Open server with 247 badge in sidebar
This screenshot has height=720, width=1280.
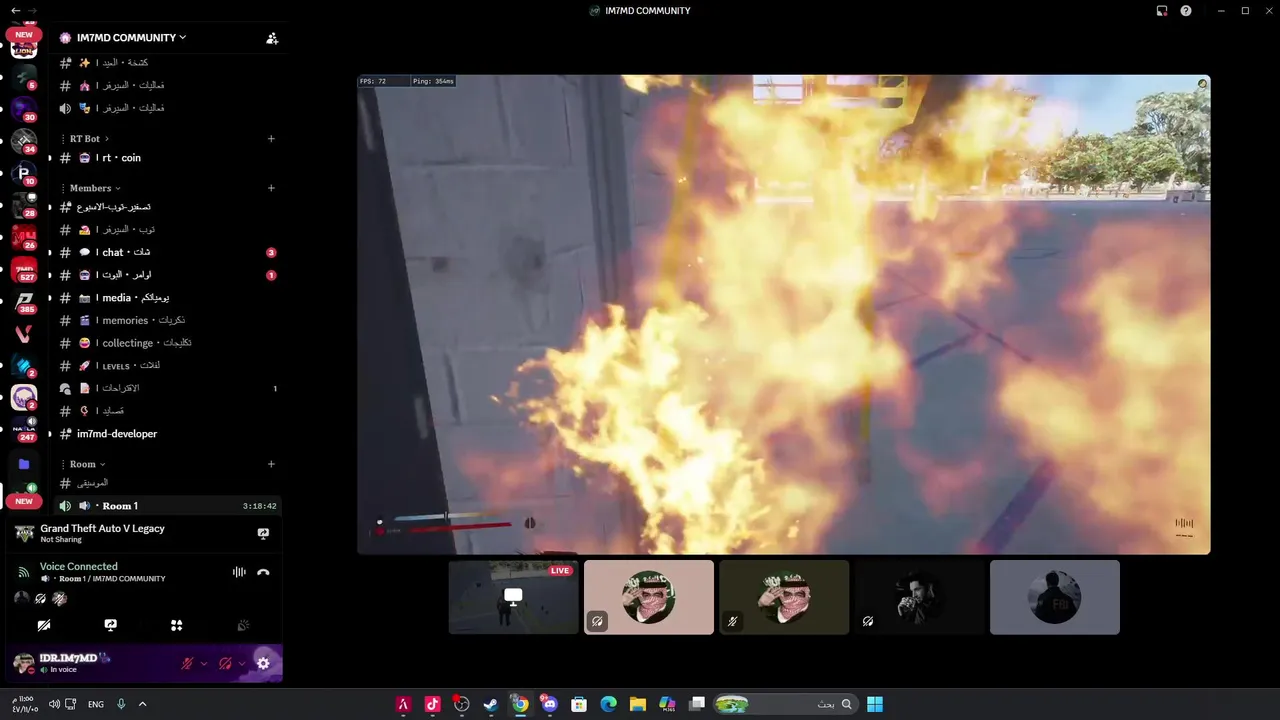tap(24, 430)
